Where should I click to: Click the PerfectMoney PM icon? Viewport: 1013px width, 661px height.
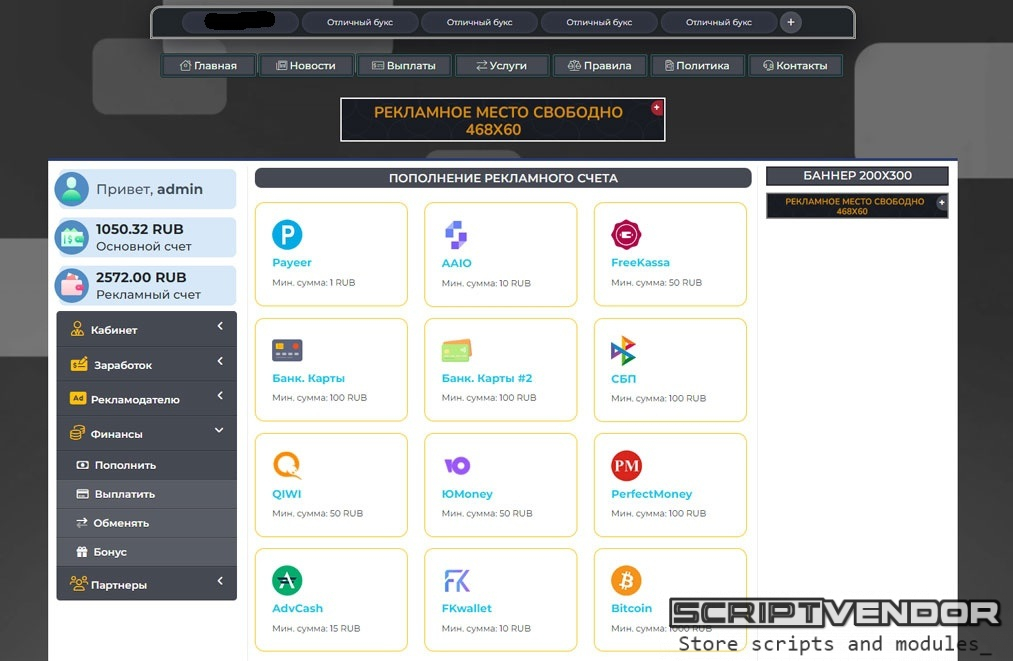tap(626, 465)
